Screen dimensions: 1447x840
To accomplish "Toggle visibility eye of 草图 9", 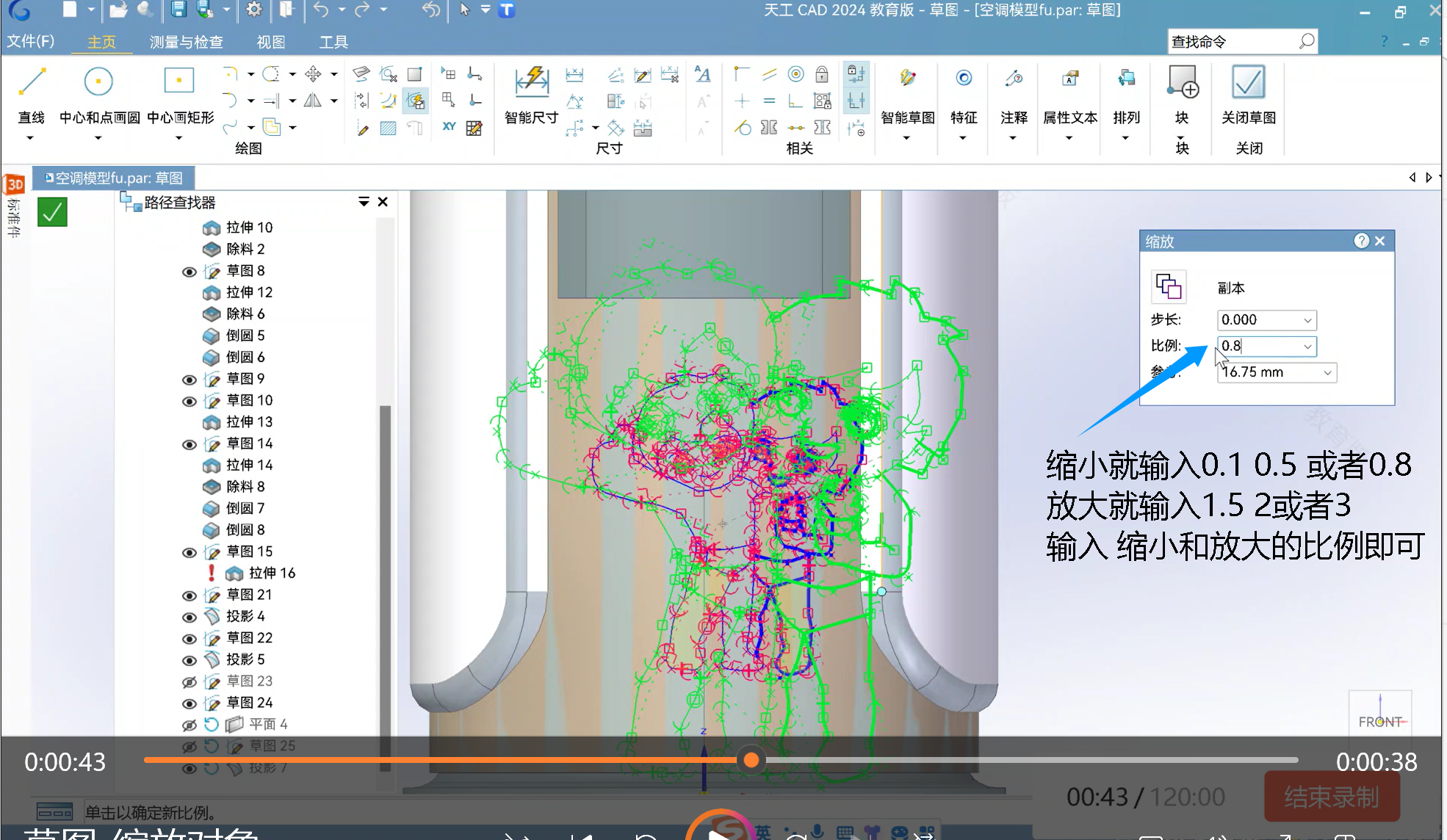I will 190,380.
